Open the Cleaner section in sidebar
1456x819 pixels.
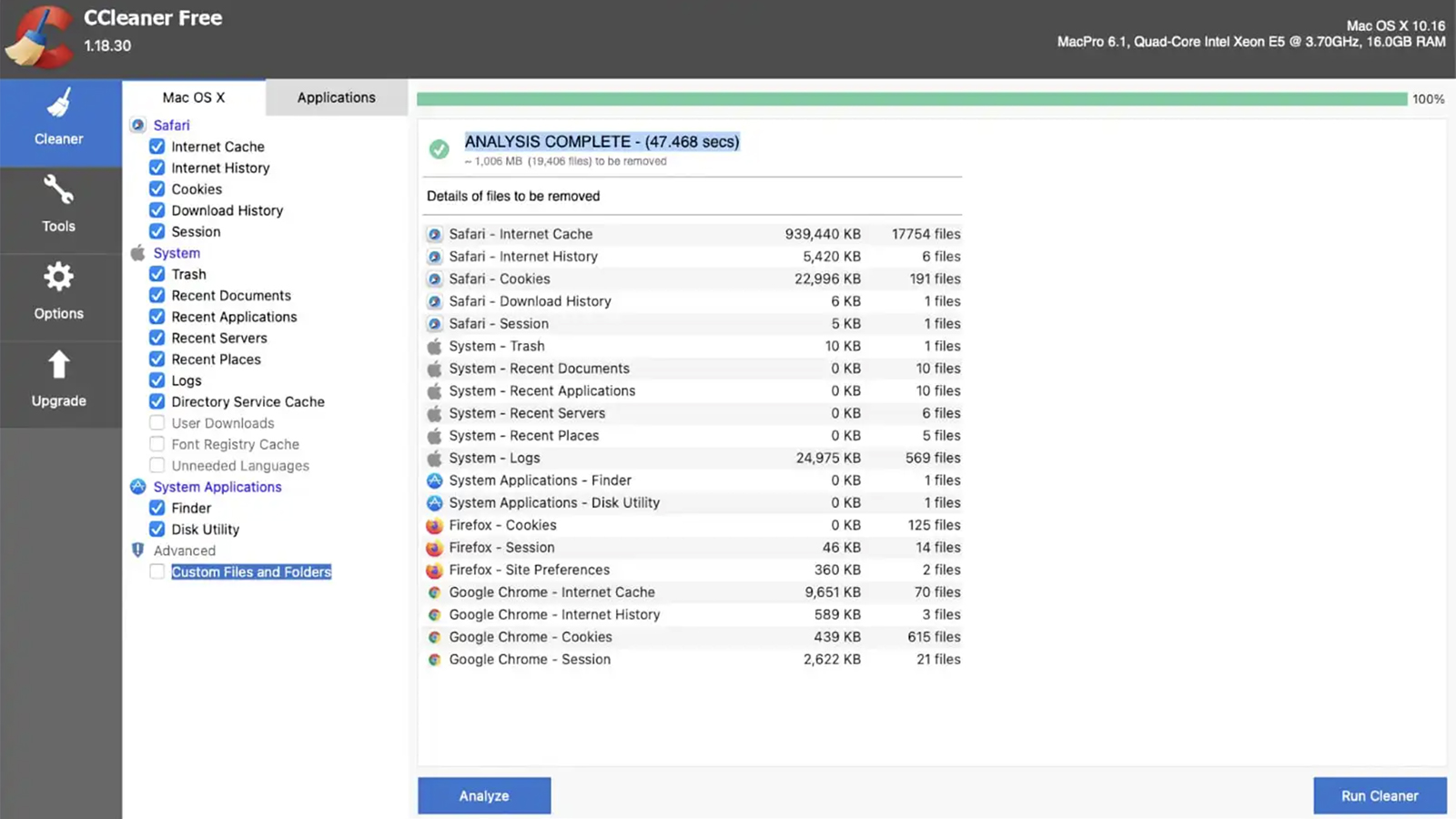(59, 122)
